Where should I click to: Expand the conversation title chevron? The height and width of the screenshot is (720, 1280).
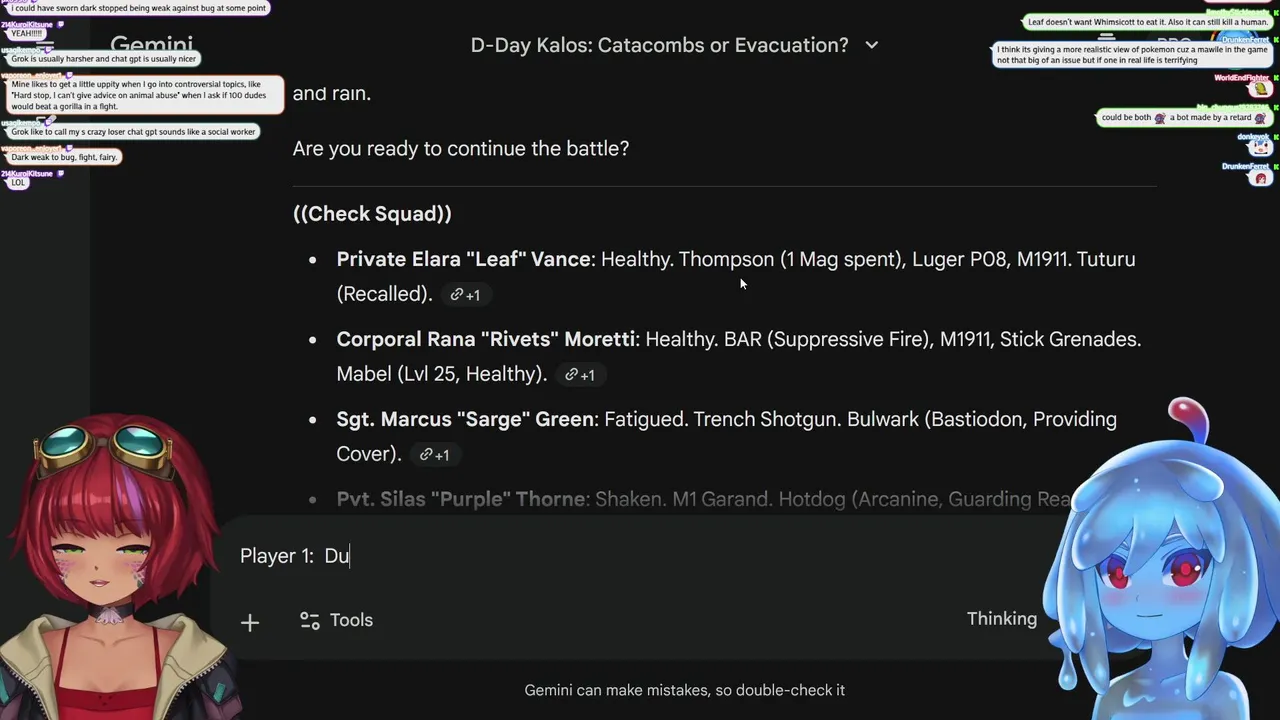coord(871,45)
